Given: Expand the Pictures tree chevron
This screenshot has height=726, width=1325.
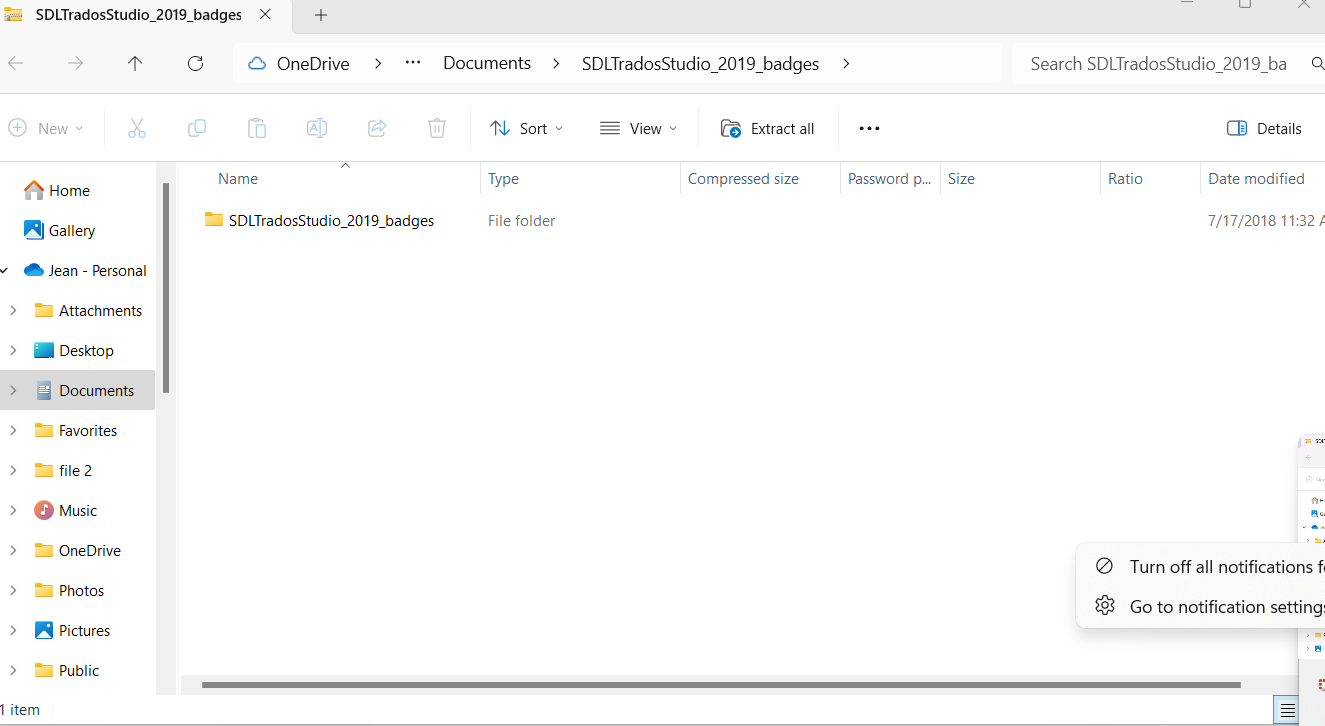Looking at the screenshot, I should point(13,630).
